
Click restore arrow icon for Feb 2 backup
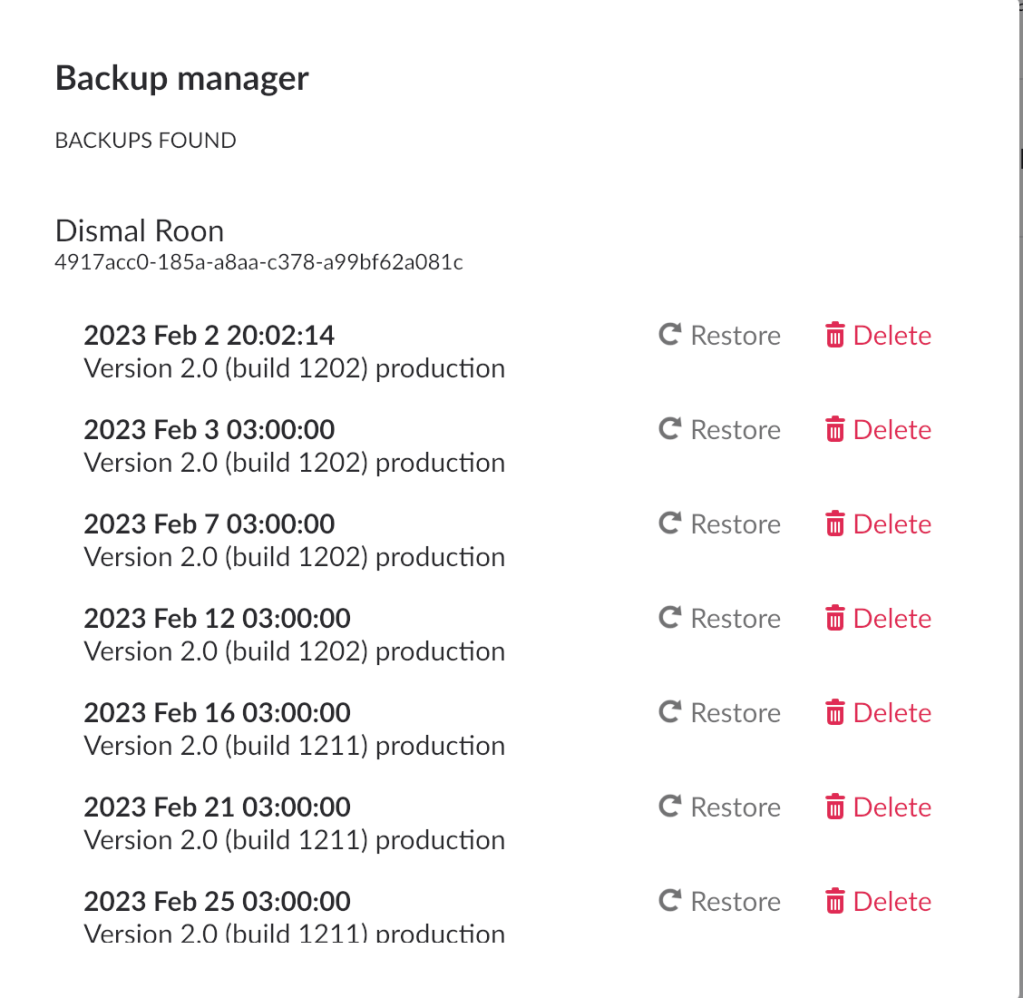tap(670, 335)
